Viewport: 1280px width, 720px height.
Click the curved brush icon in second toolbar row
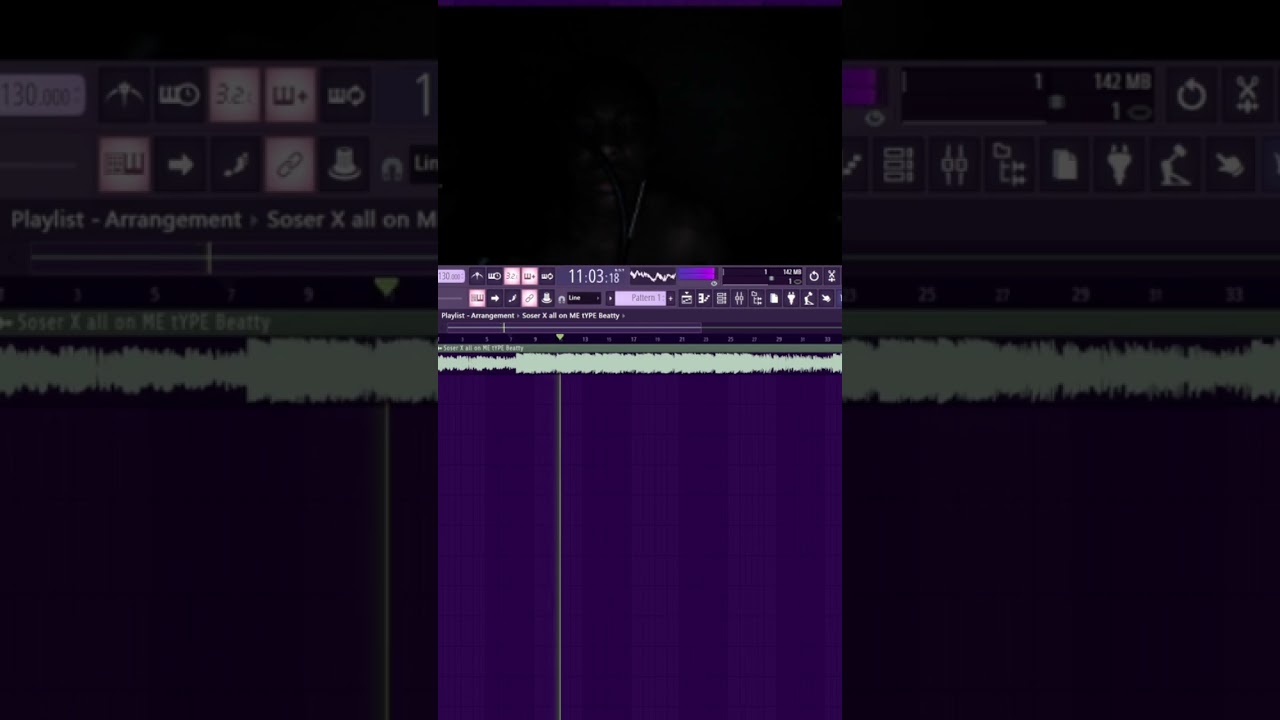point(512,298)
